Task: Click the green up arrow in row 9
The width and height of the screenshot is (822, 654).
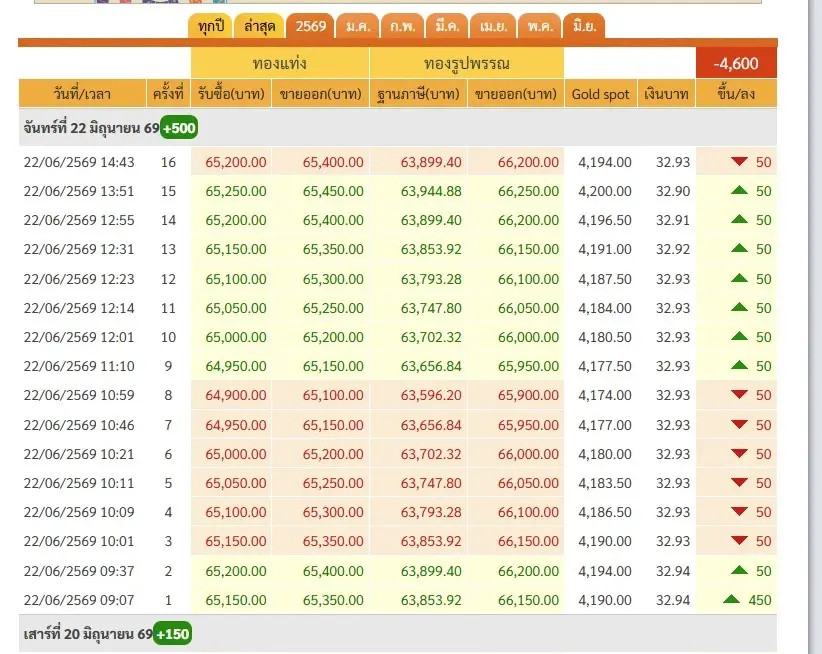Action: pyautogui.click(x=739, y=365)
